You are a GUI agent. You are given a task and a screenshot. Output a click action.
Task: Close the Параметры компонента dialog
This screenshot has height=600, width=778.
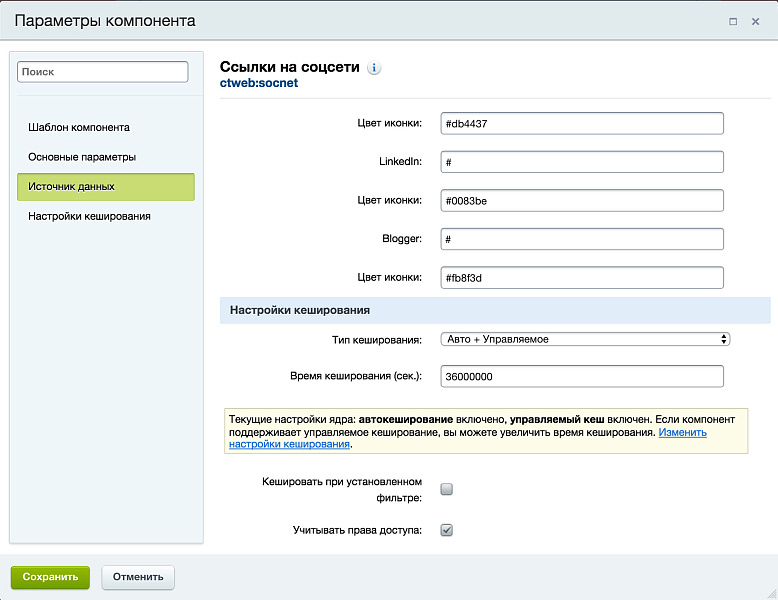[x=756, y=21]
